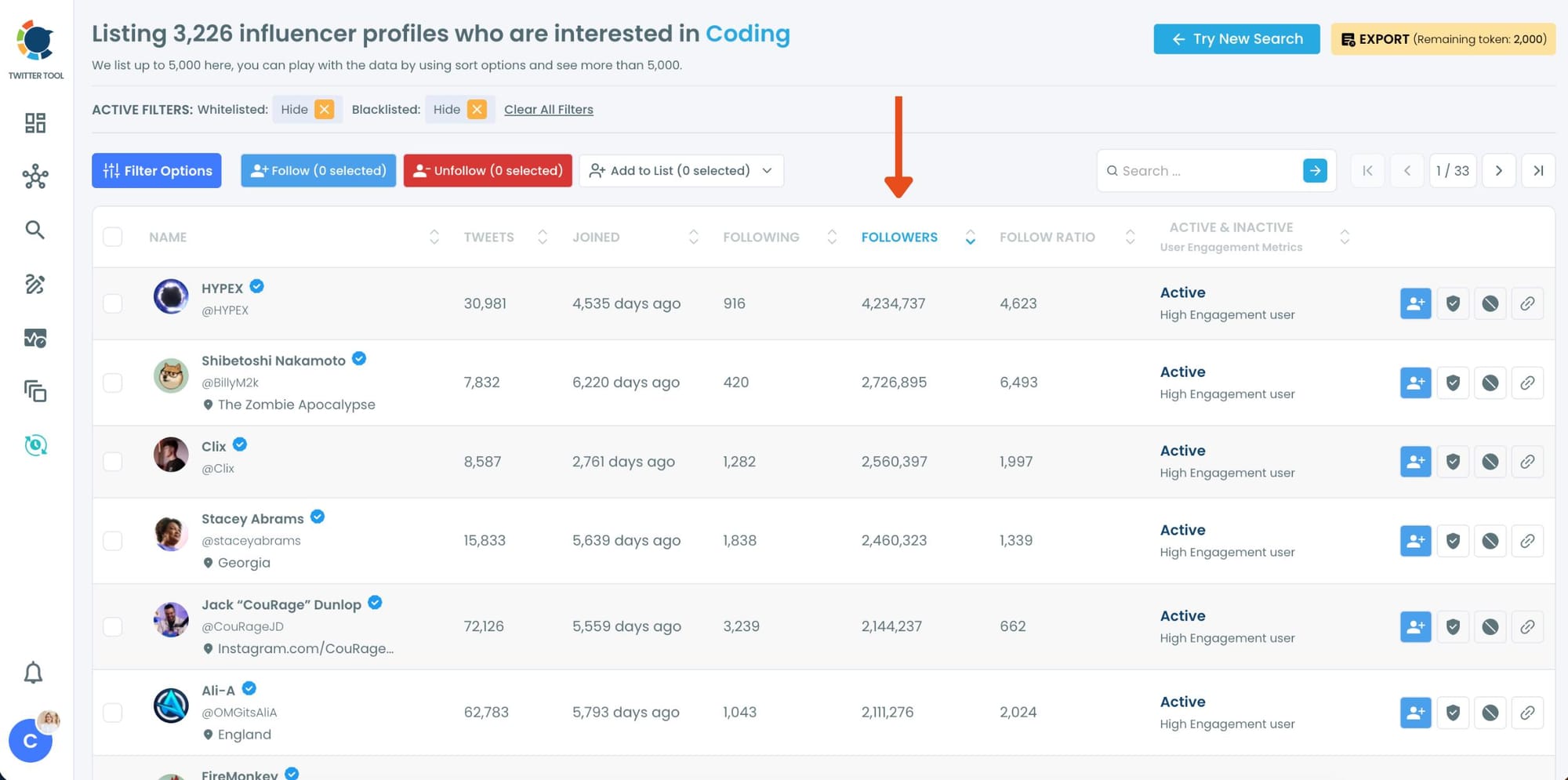
Task: Select the checkbox for Ali-A
Action: tap(113, 713)
